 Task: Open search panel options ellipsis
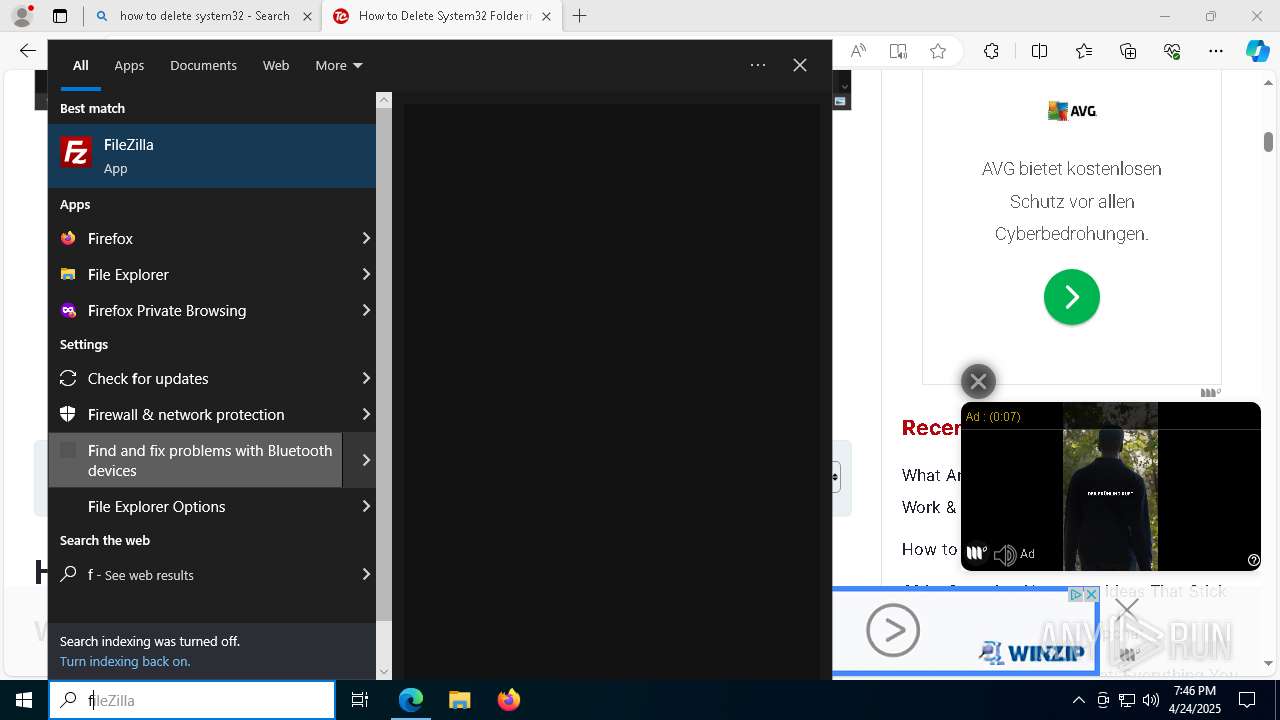[758, 65]
